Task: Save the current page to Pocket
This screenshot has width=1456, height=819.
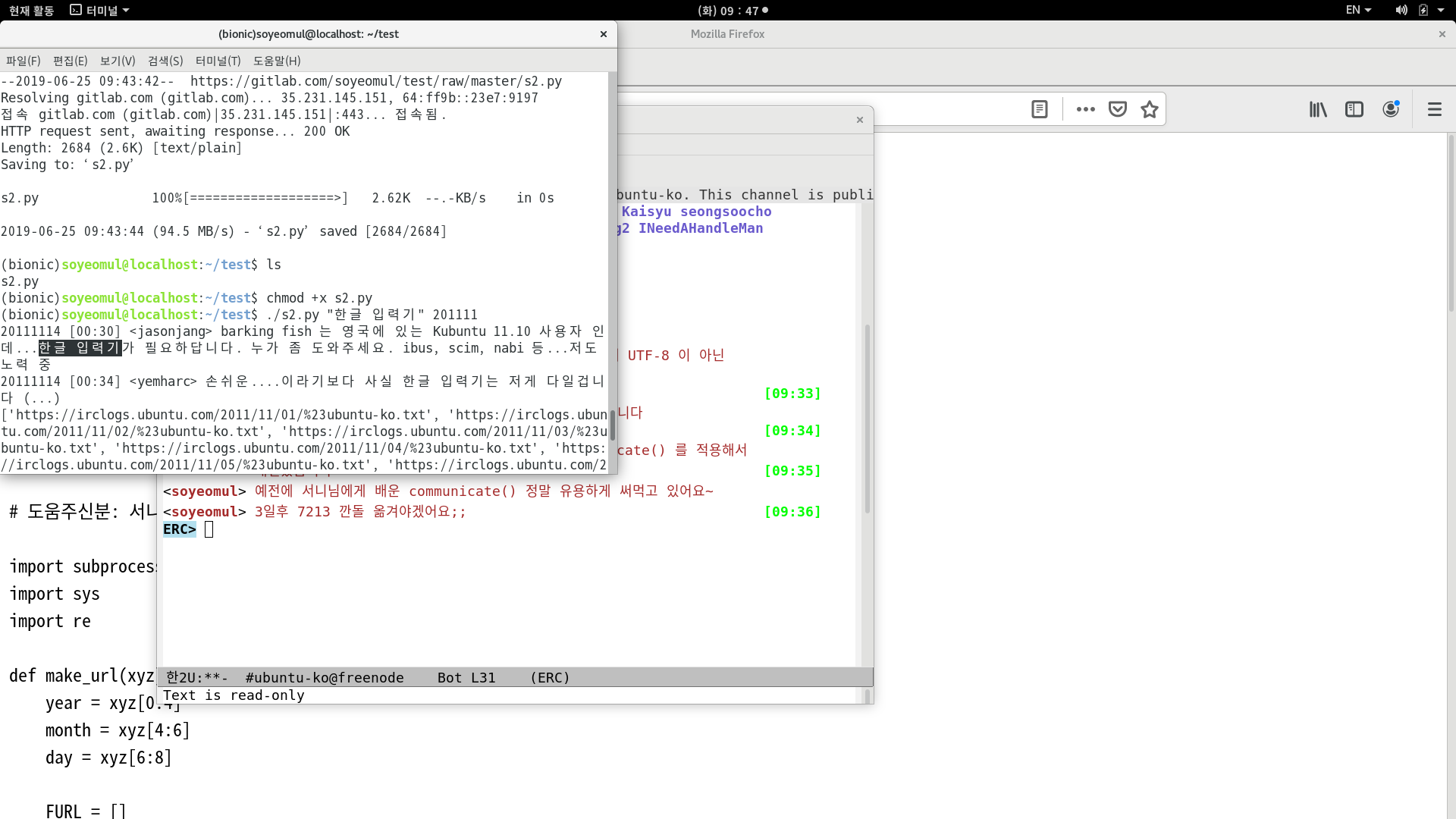Action: 1117,108
